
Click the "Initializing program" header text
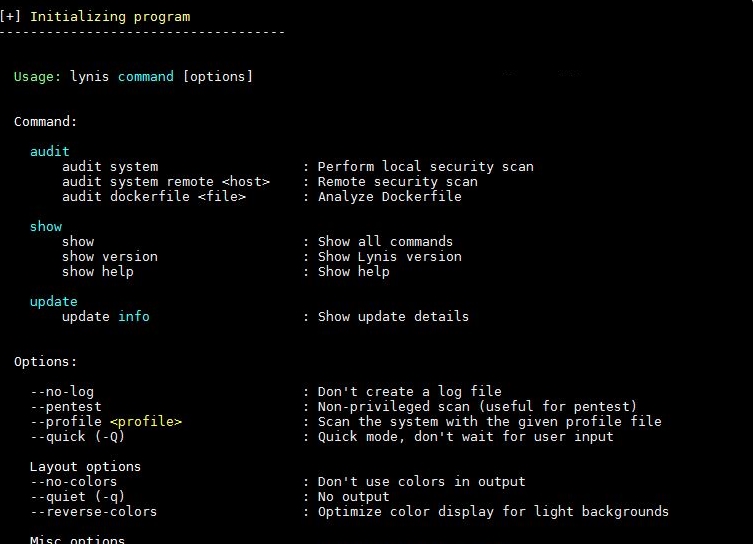(x=110, y=16)
